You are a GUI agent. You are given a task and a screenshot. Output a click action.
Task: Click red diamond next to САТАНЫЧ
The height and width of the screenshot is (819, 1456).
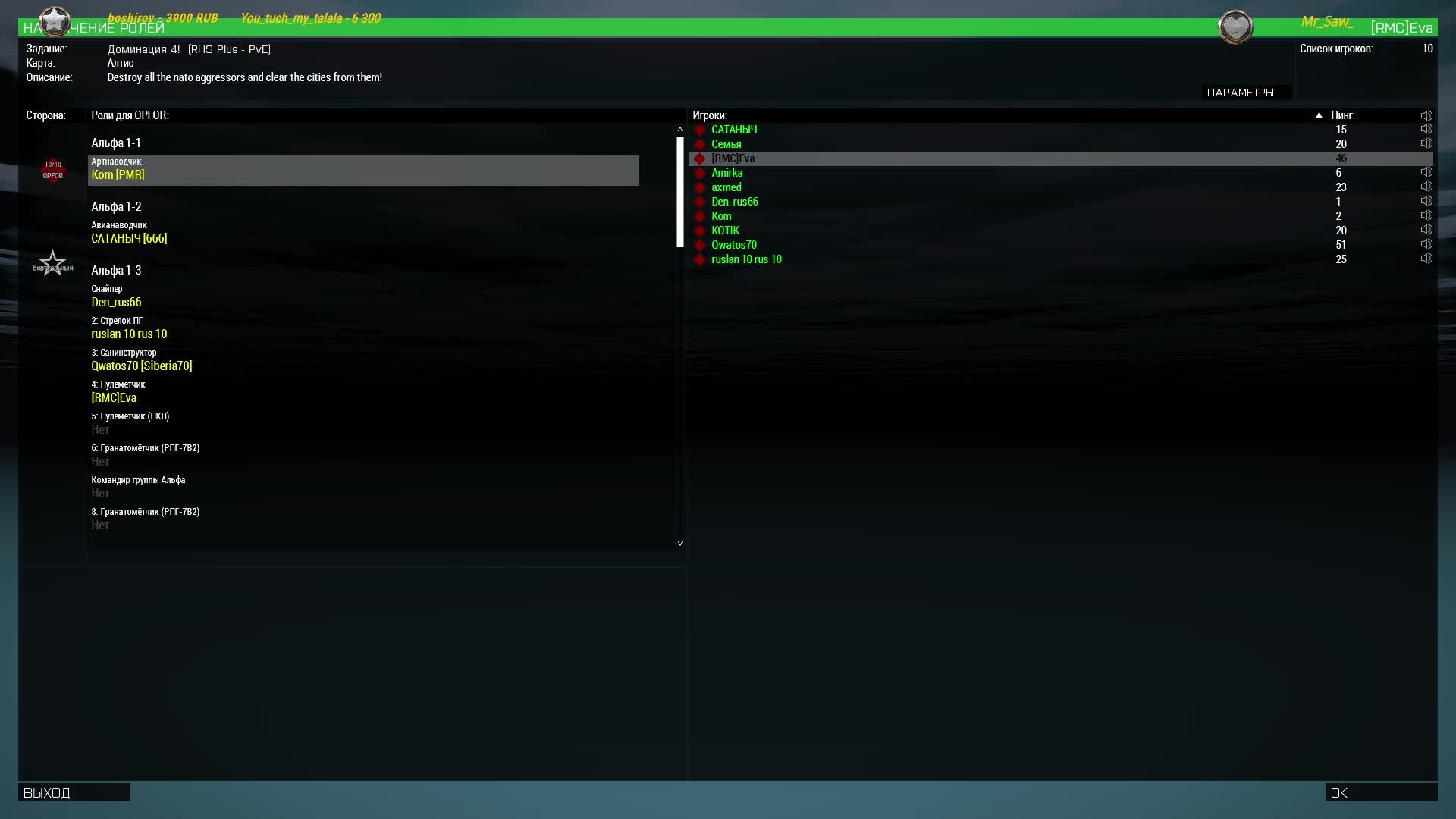pyautogui.click(x=700, y=130)
